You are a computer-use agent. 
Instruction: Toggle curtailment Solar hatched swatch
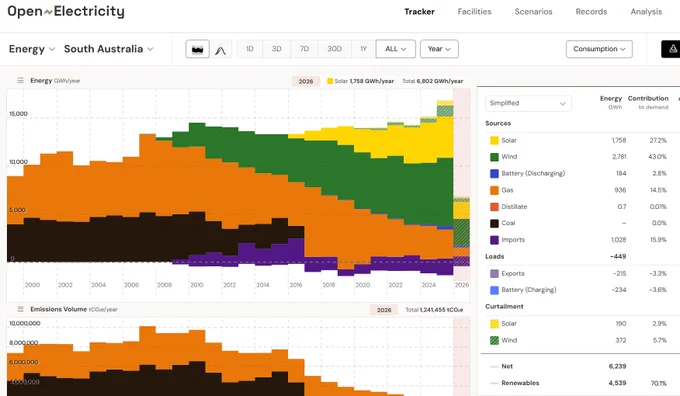494,324
